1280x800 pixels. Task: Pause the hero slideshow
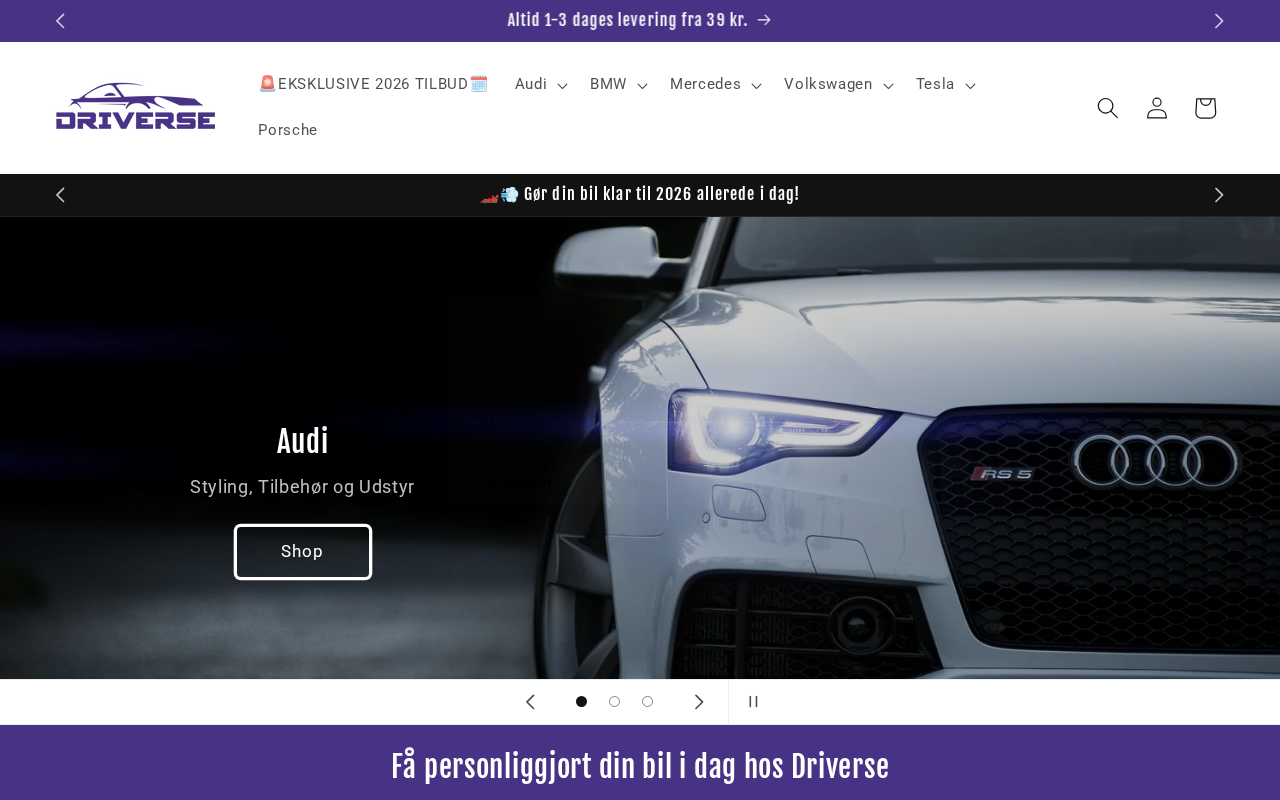pos(753,702)
